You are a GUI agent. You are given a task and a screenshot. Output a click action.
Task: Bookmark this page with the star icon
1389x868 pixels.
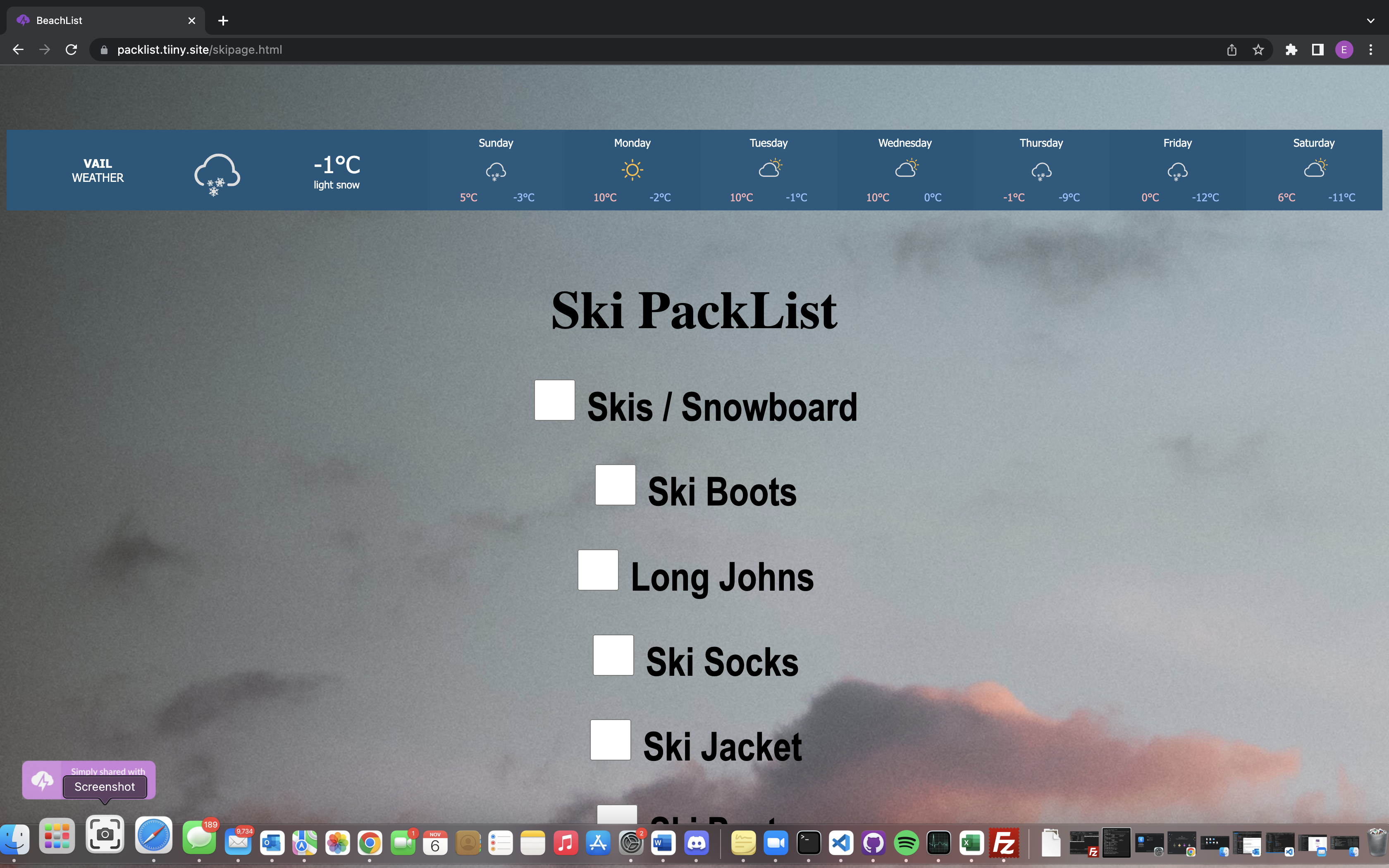[1258, 50]
